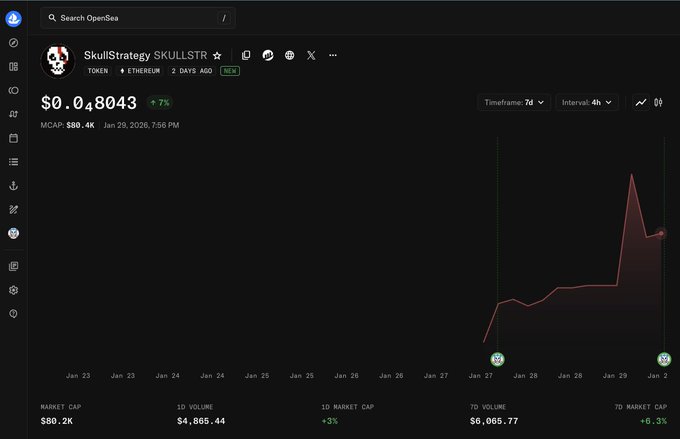
Task: Open the Collections grid icon in sidebar
Action: click(x=13, y=66)
